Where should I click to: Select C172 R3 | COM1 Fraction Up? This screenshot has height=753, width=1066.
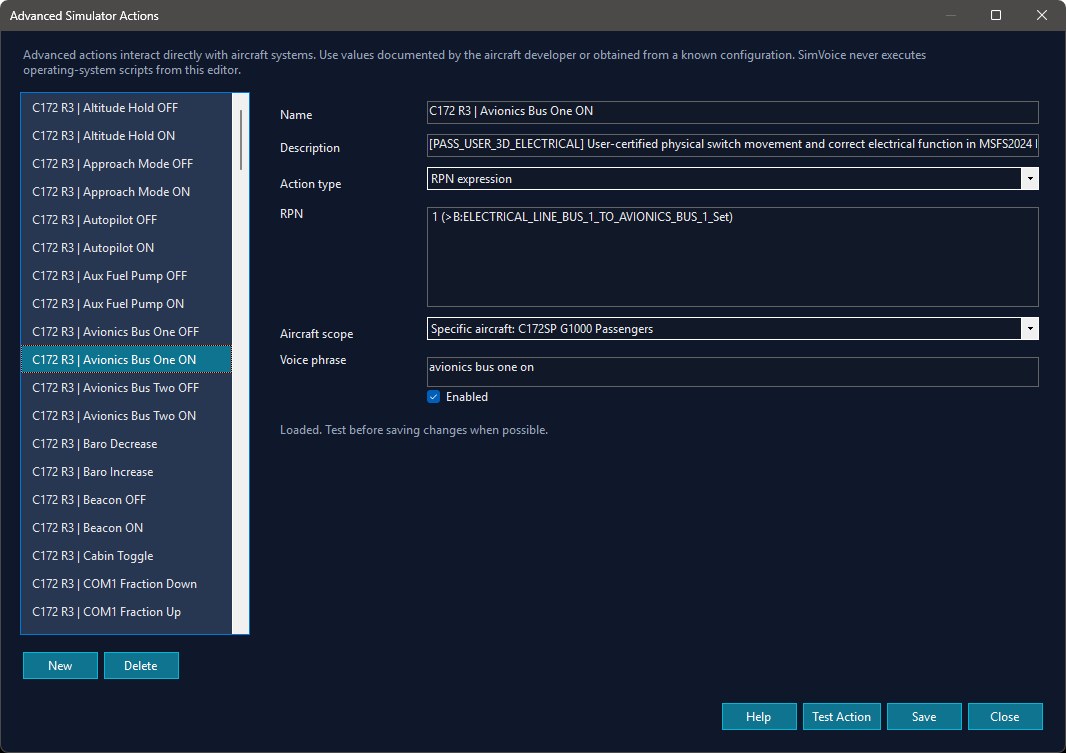126,612
